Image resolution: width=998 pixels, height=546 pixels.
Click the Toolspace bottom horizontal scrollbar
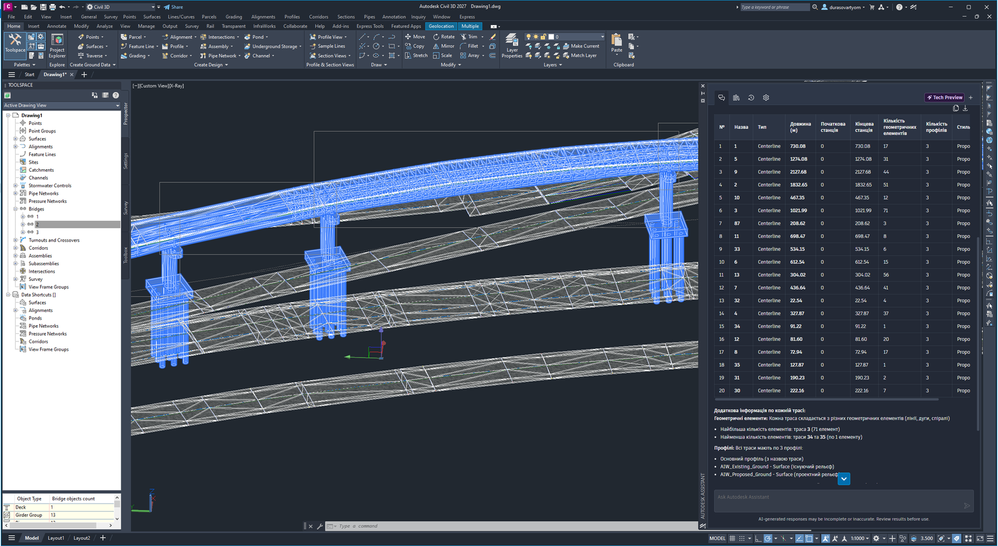click(51, 526)
